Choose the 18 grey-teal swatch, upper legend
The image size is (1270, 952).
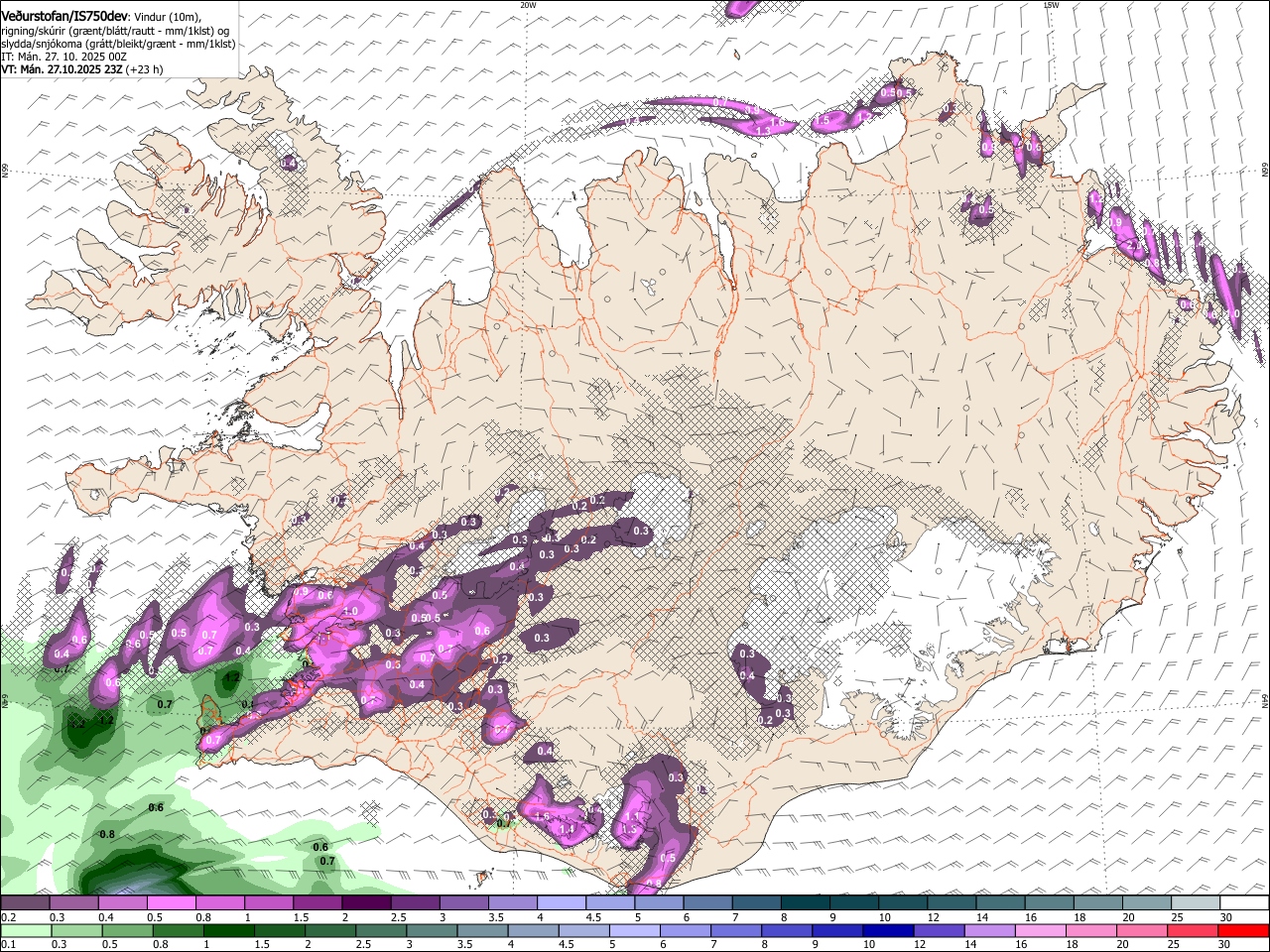tap(1096, 903)
